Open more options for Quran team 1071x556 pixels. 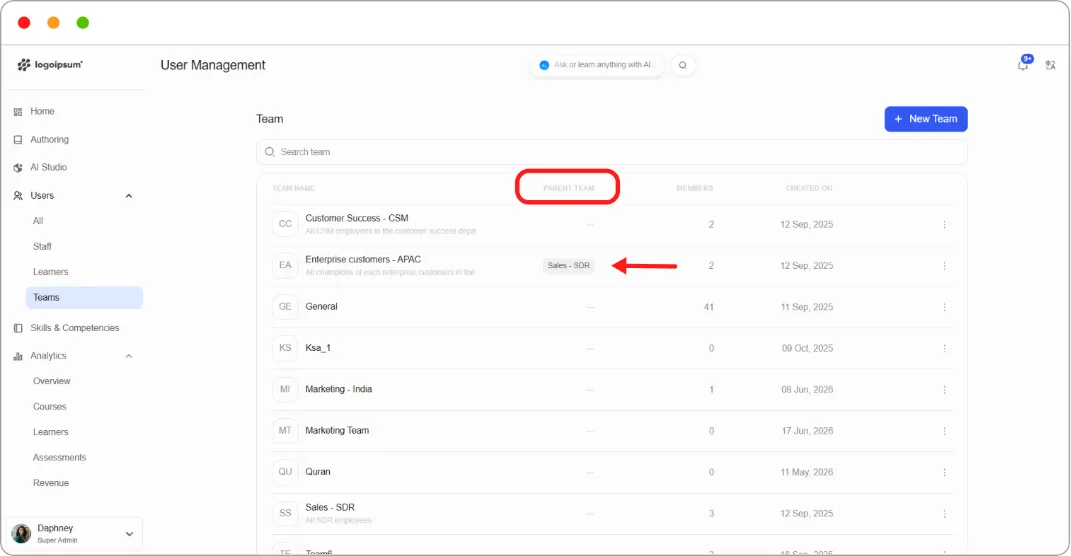pos(945,472)
